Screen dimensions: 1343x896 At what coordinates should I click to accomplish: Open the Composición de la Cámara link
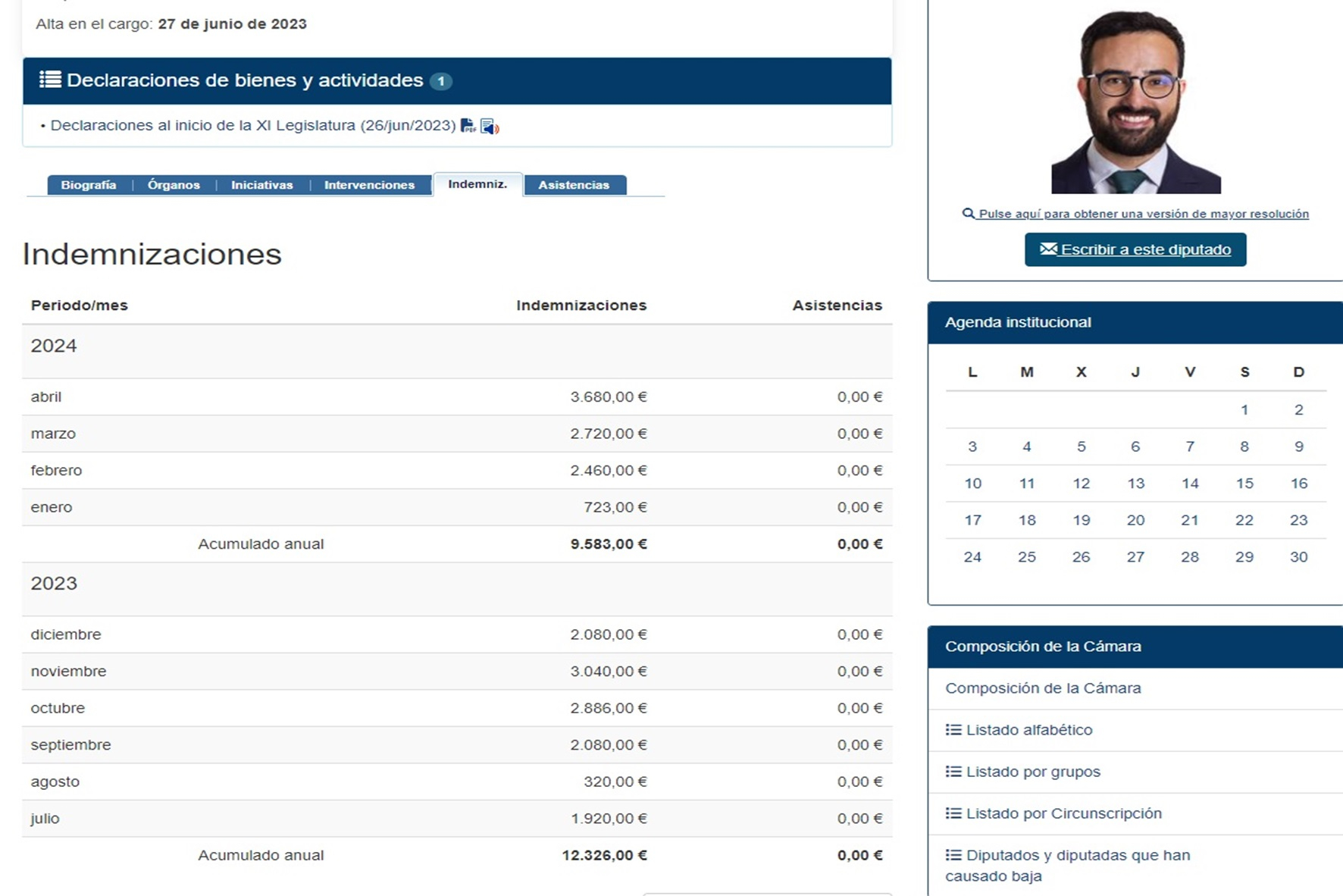point(1042,688)
